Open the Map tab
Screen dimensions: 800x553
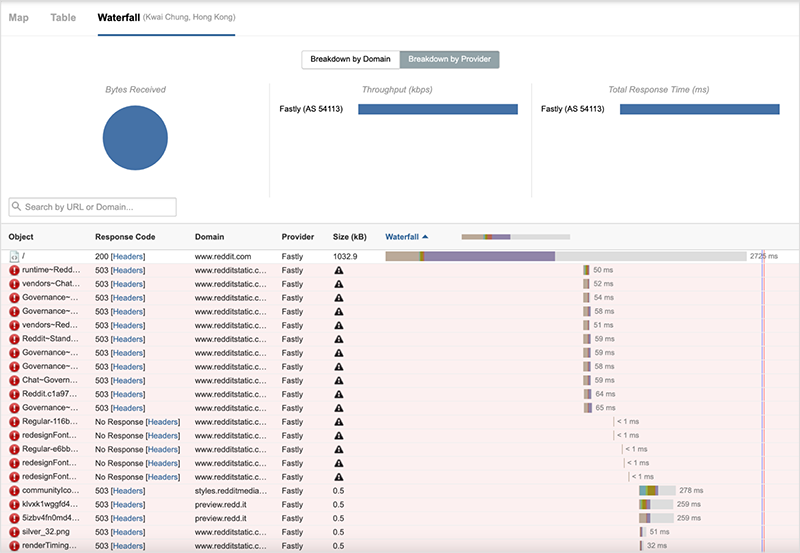tap(19, 18)
